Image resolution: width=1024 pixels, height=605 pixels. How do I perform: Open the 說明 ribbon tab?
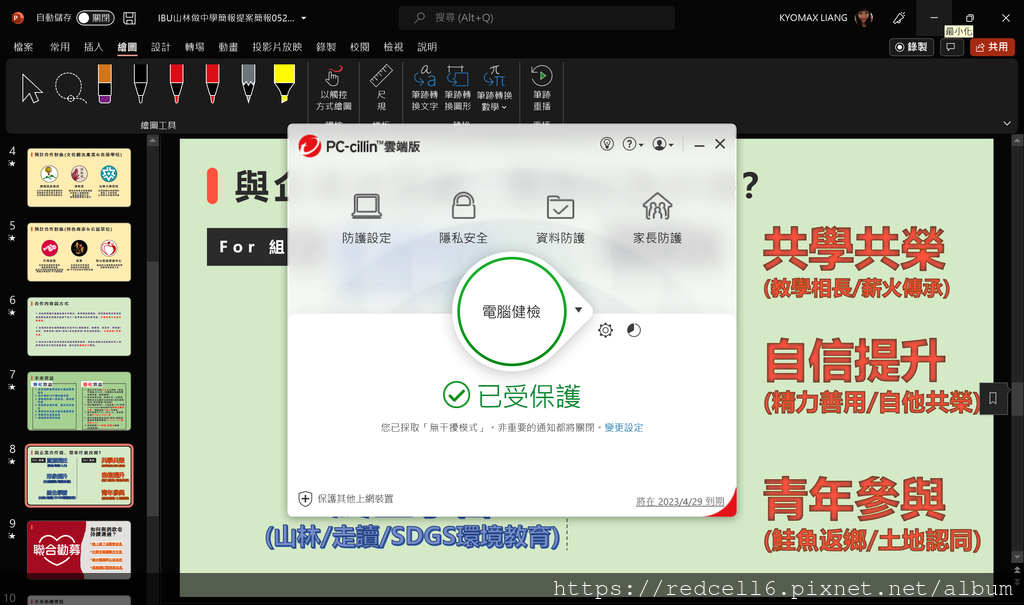tap(427, 47)
